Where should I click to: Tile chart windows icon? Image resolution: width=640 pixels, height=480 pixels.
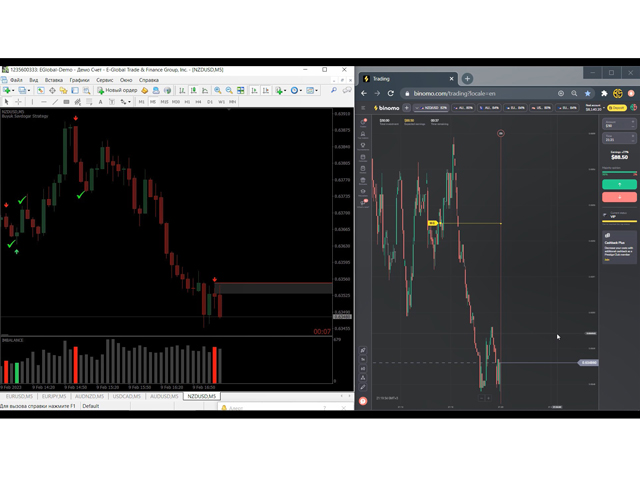[x=240, y=90]
